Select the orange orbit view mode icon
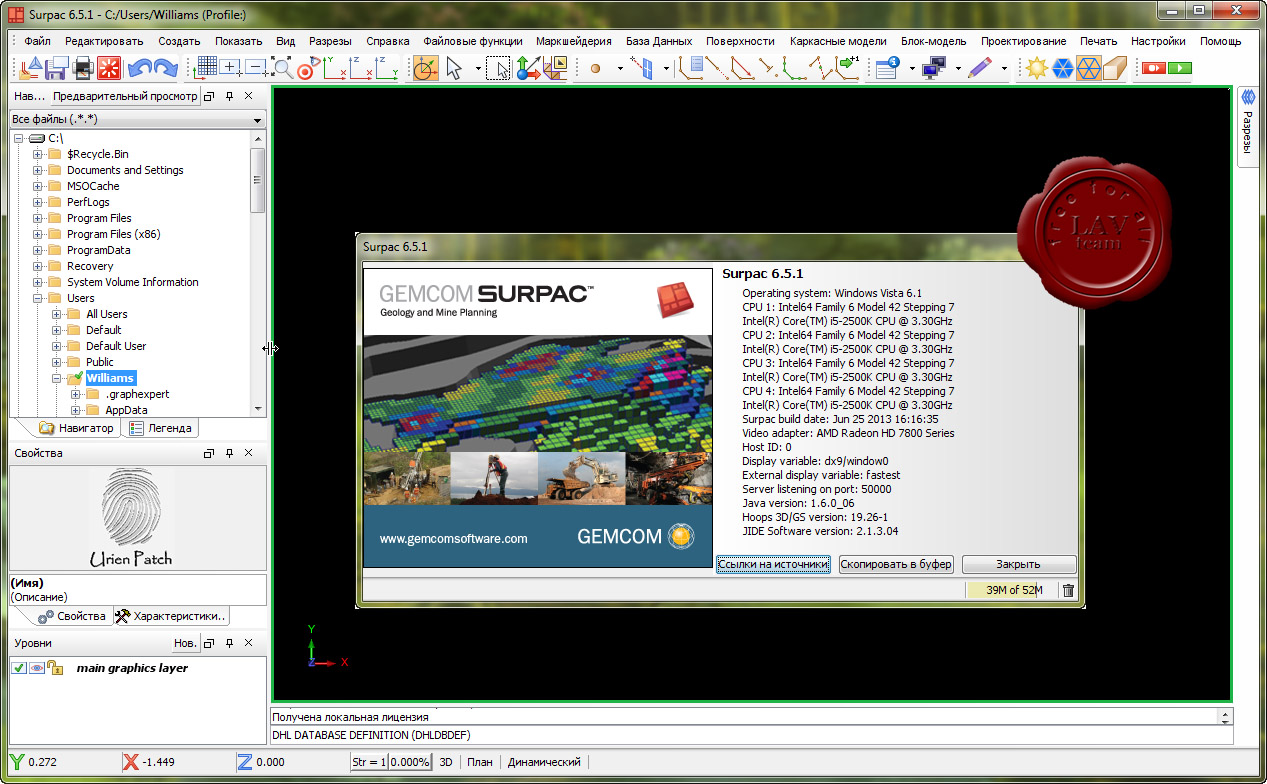The image size is (1267, 784). (x=426, y=68)
